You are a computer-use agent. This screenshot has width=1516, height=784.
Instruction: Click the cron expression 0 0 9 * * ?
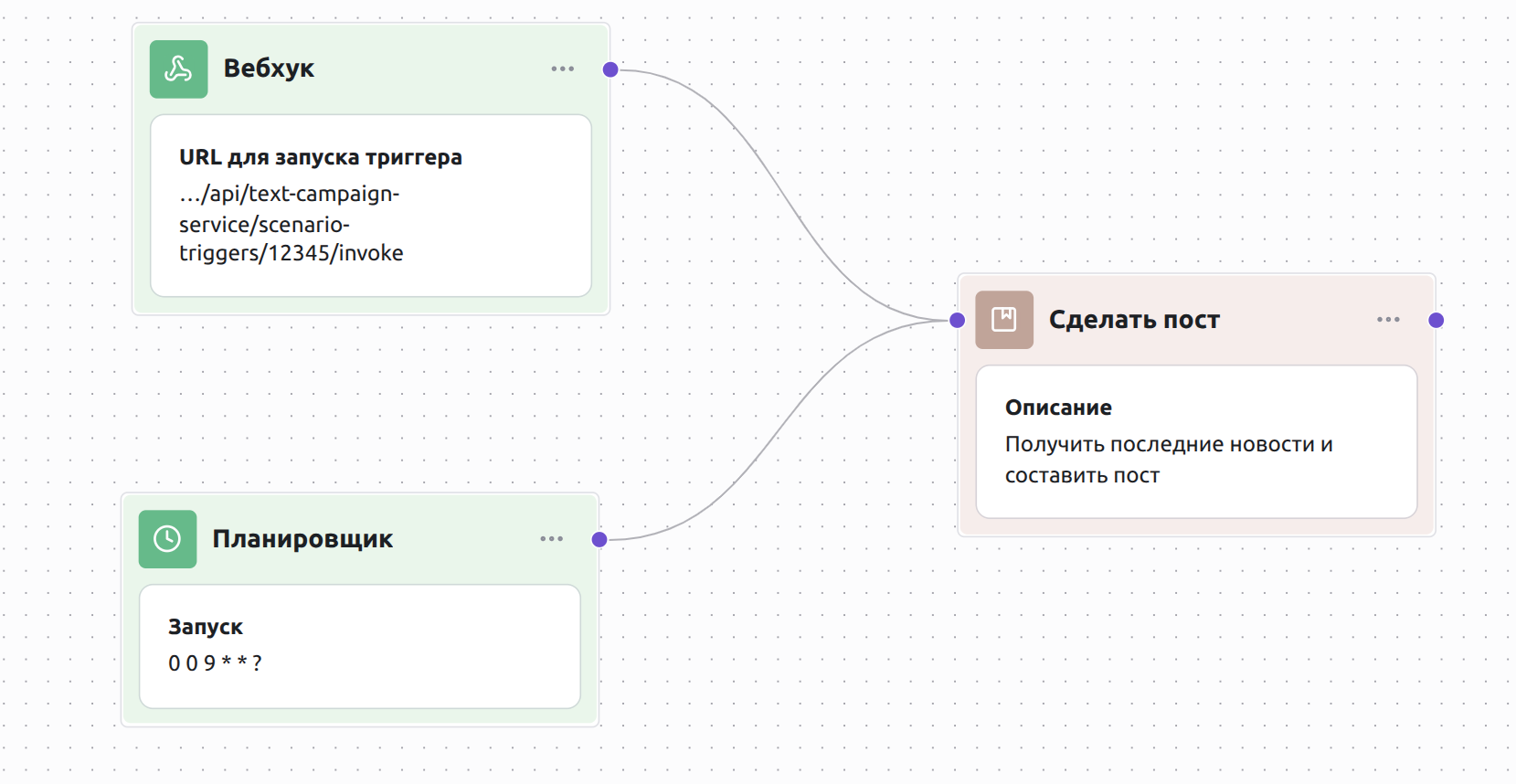pos(215,663)
